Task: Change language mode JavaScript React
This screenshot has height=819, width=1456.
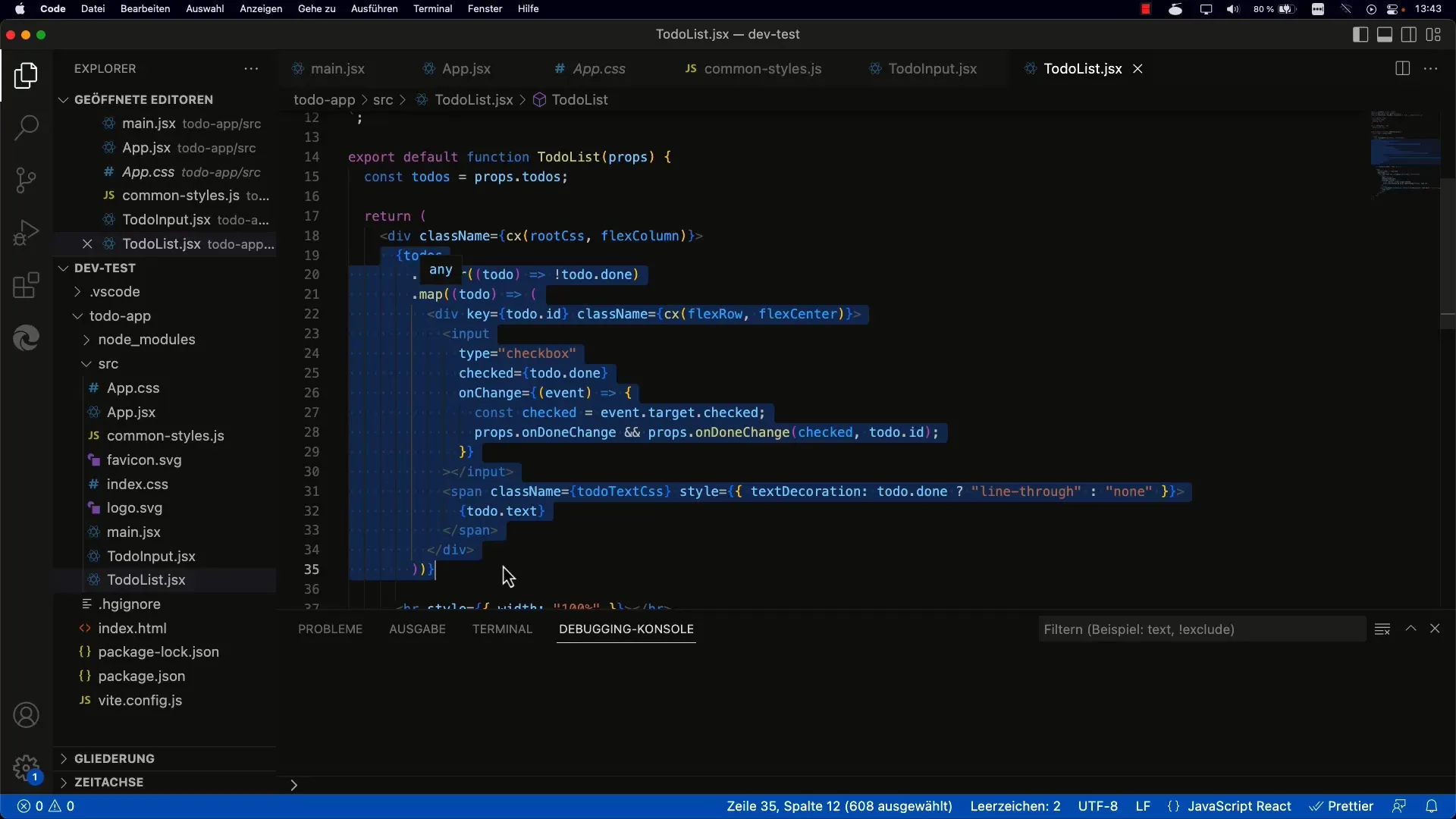Action: pos(1239,806)
